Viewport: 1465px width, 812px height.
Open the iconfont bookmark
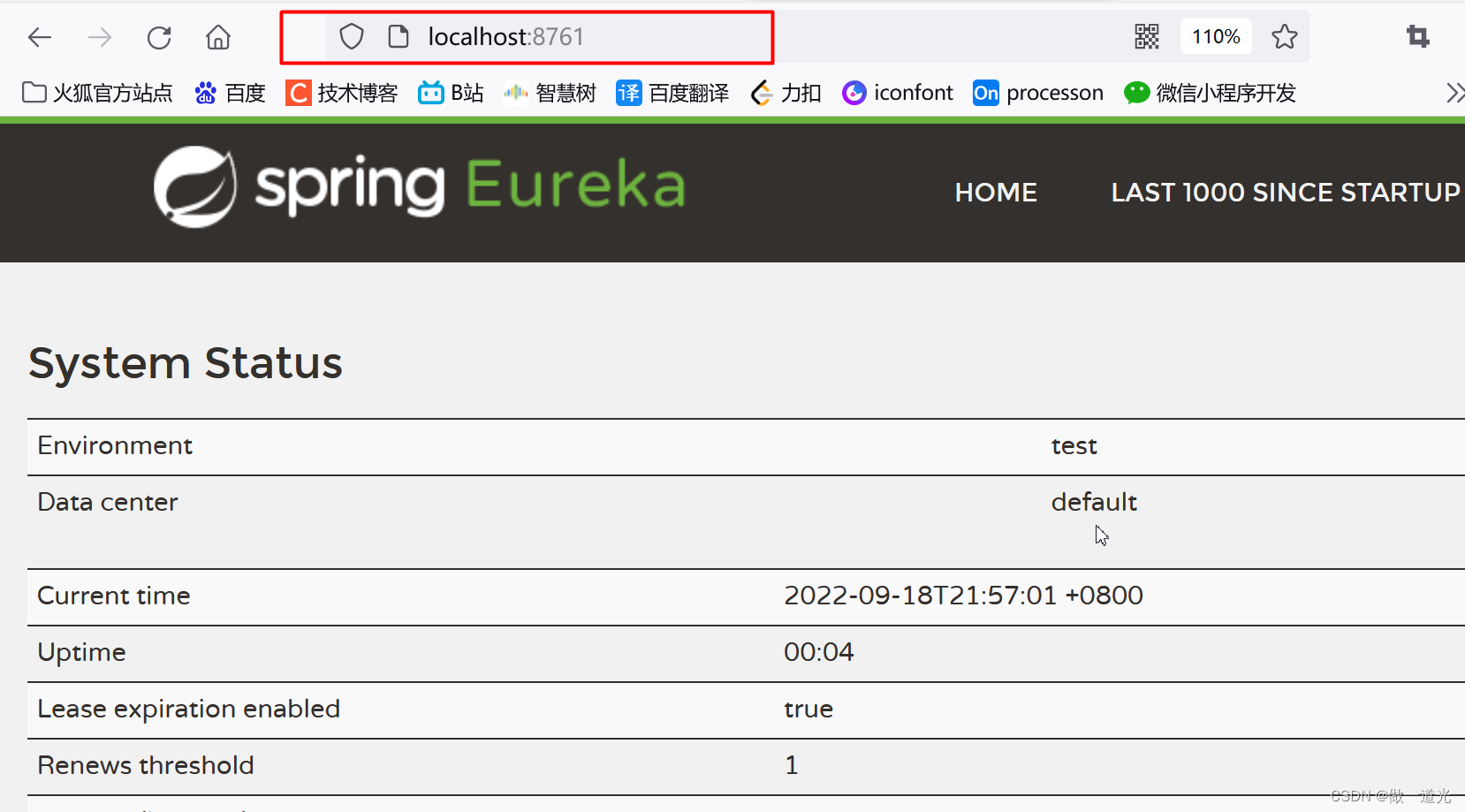[x=897, y=92]
